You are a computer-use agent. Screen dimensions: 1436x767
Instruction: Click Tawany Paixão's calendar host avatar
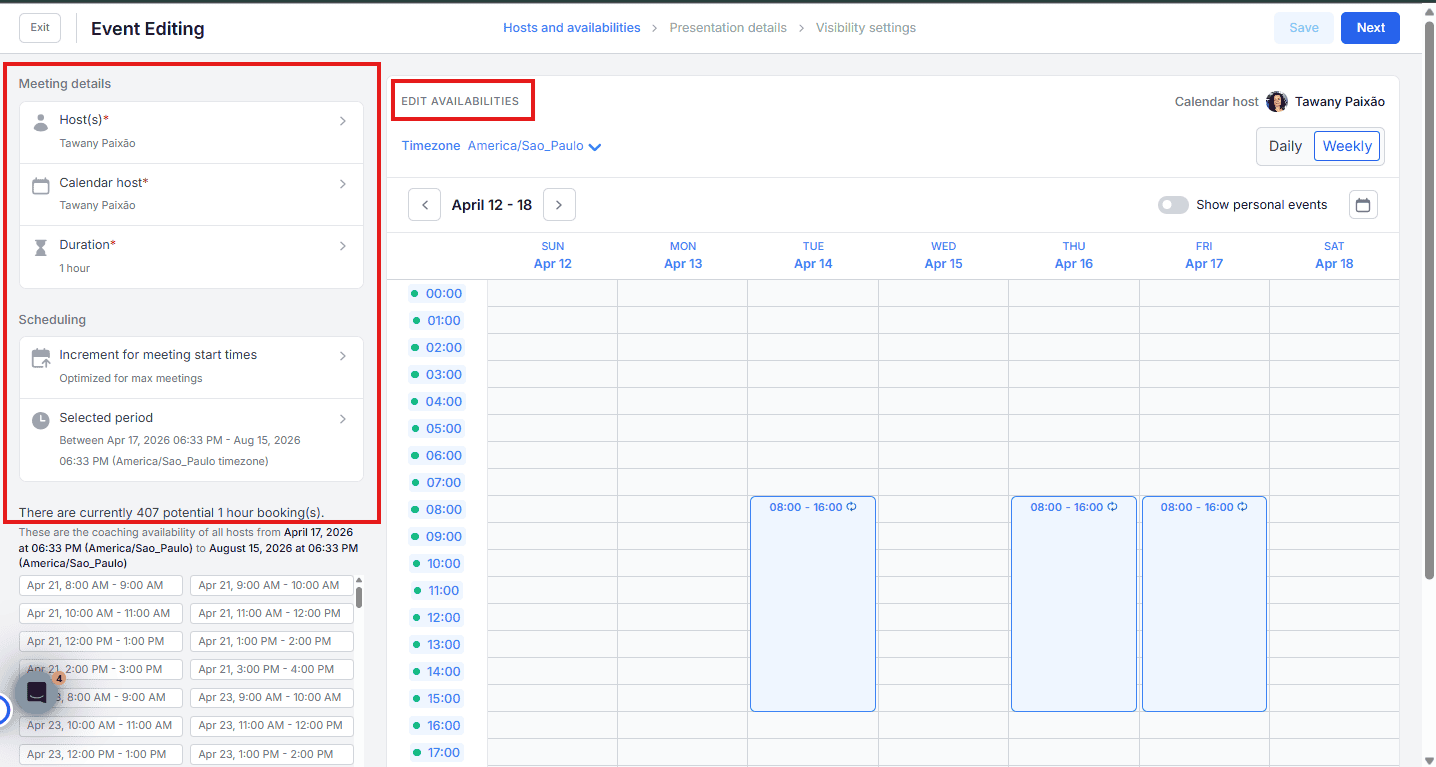click(x=1276, y=102)
